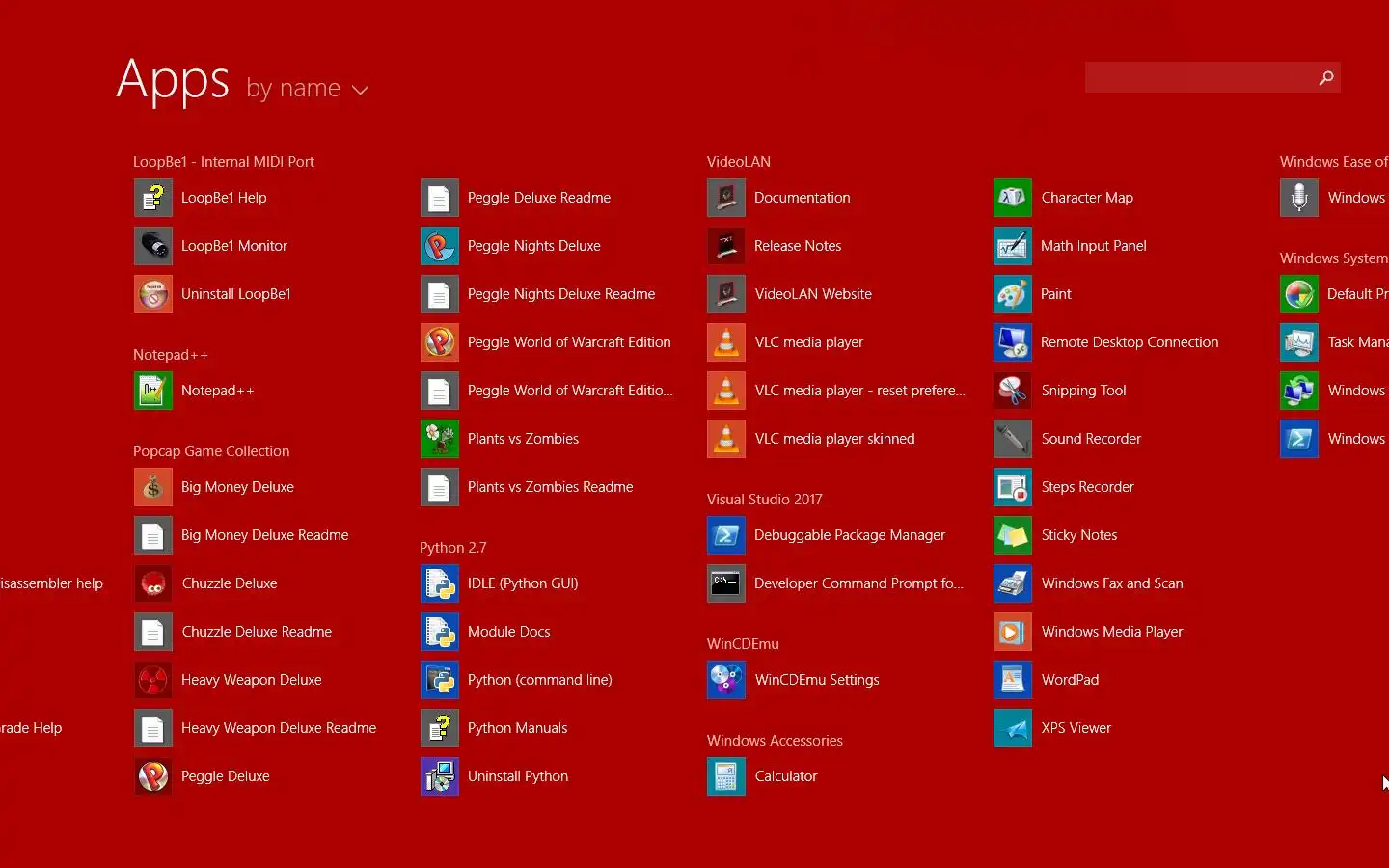Open Chuzzle Deluxe game icon

(152, 583)
